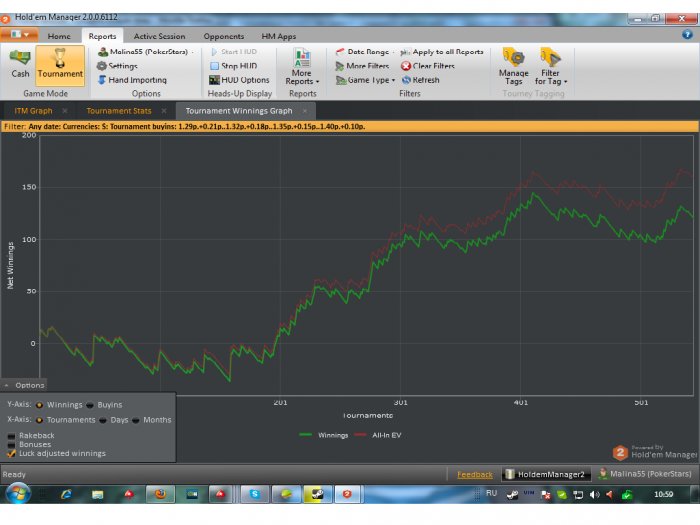
Task: Switch to the Tournament Stats tab
Action: pos(118,111)
